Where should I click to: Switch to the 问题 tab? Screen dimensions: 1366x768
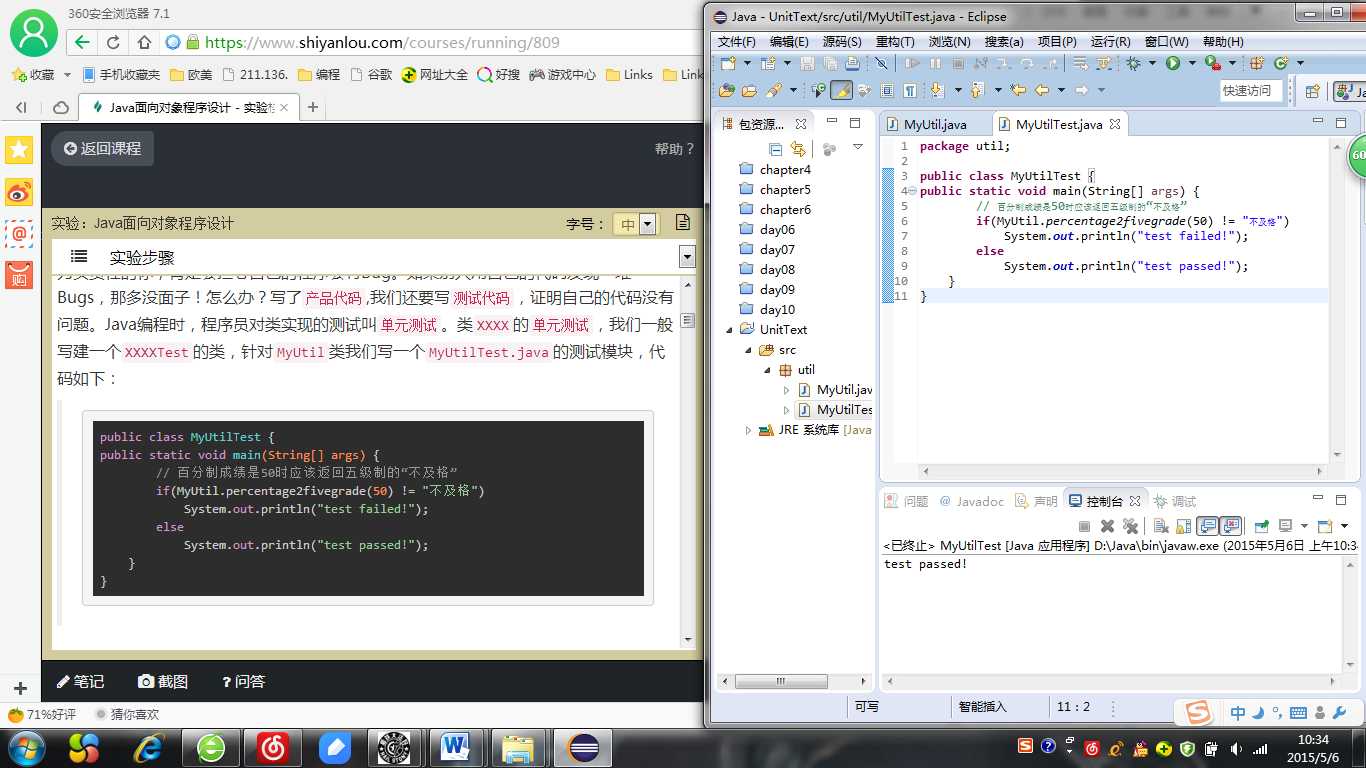[906, 501]
